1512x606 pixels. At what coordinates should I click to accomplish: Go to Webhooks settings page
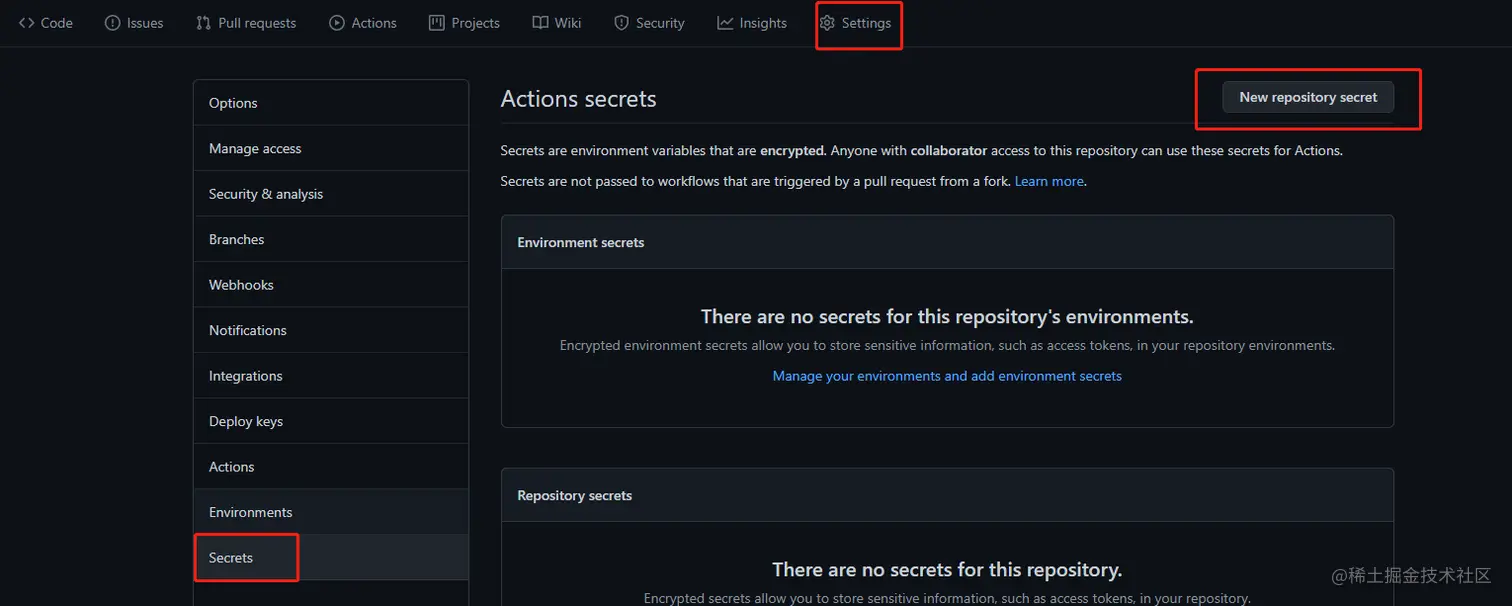click(331, 285)
